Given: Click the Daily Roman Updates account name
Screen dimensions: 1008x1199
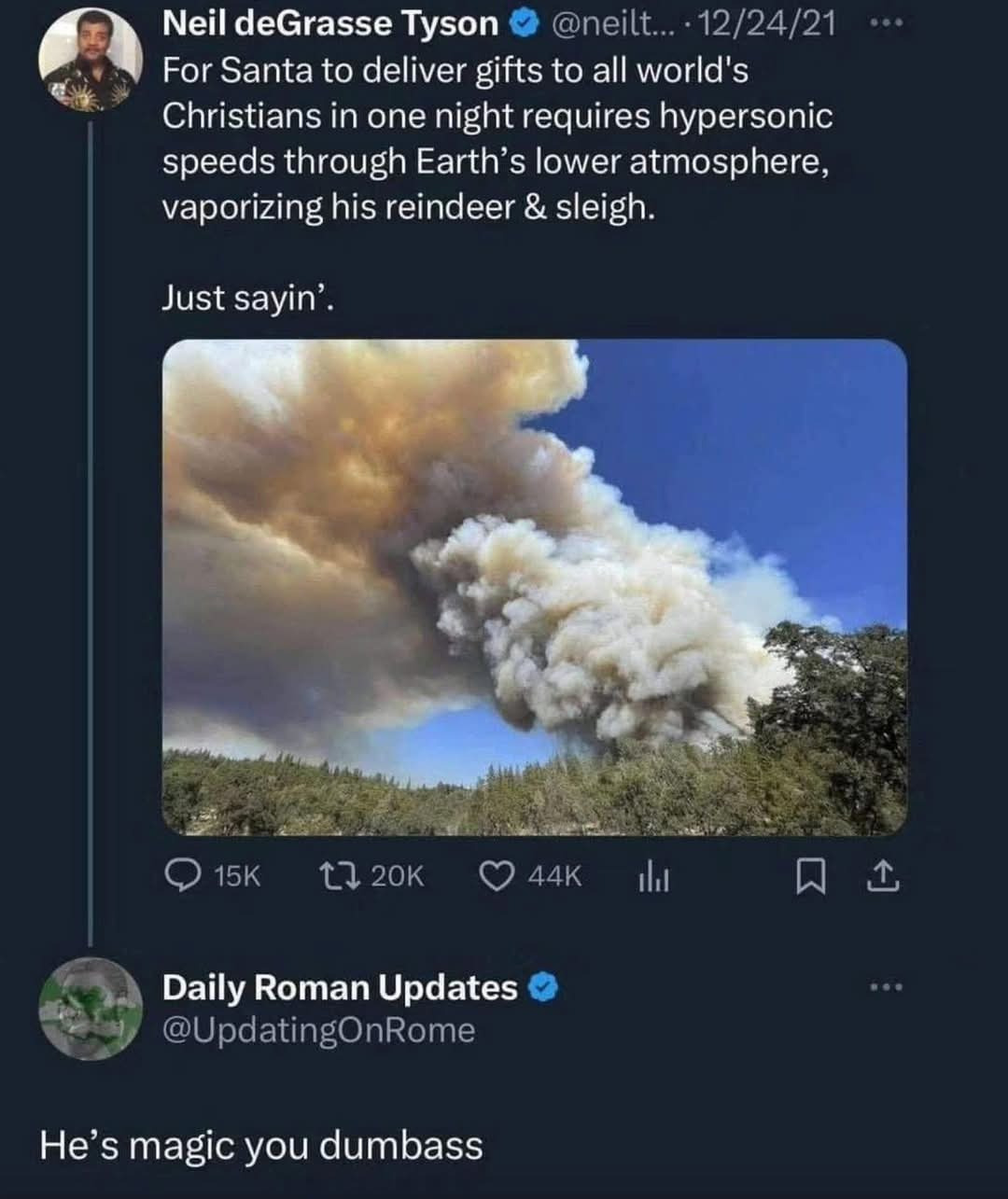Looking at the screenshot, I should coord(340,987).
